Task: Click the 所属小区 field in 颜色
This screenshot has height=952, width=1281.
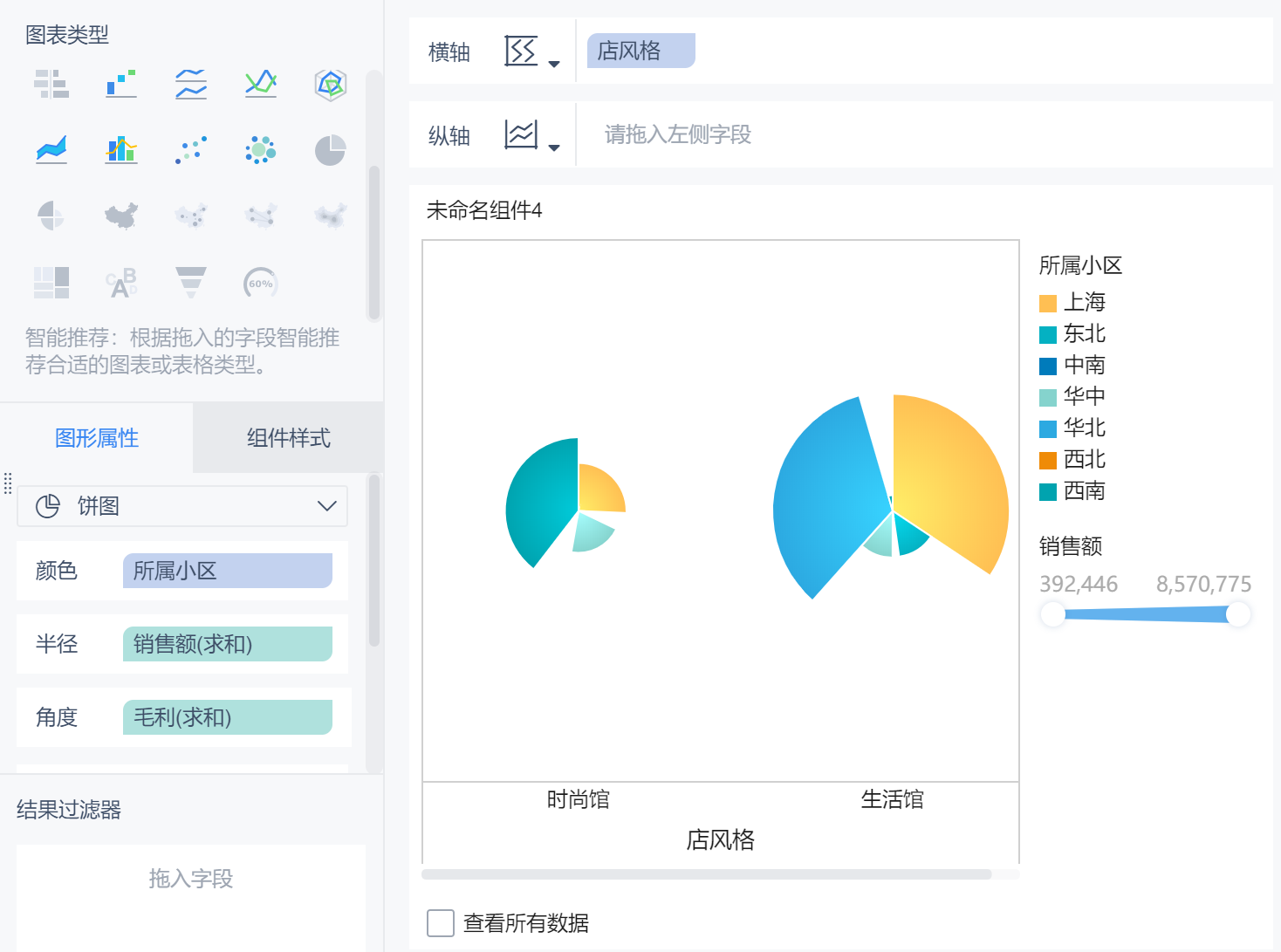Action: (228, 571)
